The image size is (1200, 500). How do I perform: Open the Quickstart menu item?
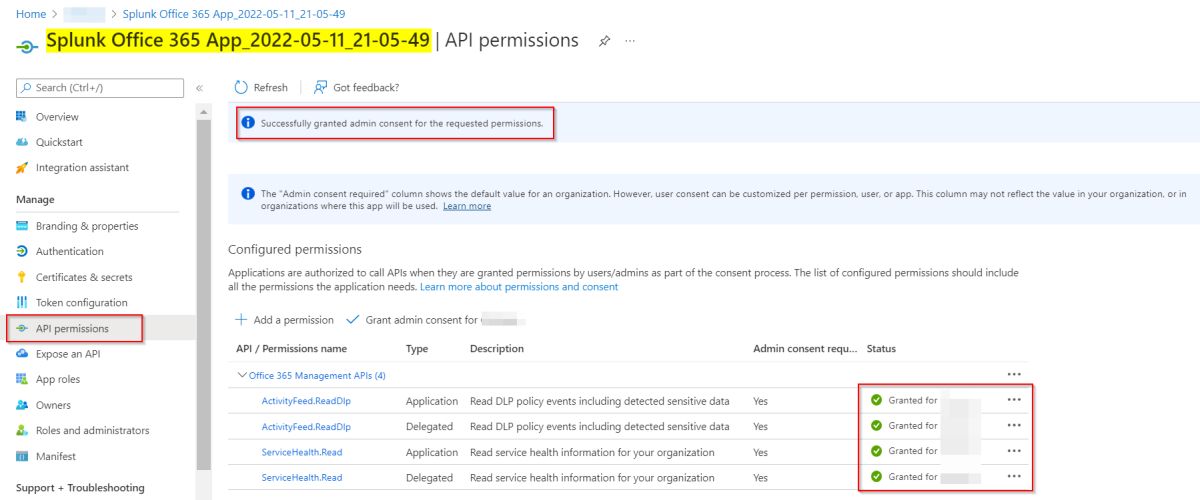60,142
